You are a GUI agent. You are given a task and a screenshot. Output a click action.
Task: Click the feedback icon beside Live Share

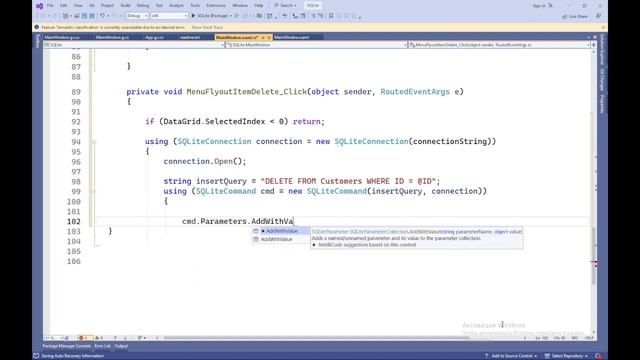coord(598,16)
